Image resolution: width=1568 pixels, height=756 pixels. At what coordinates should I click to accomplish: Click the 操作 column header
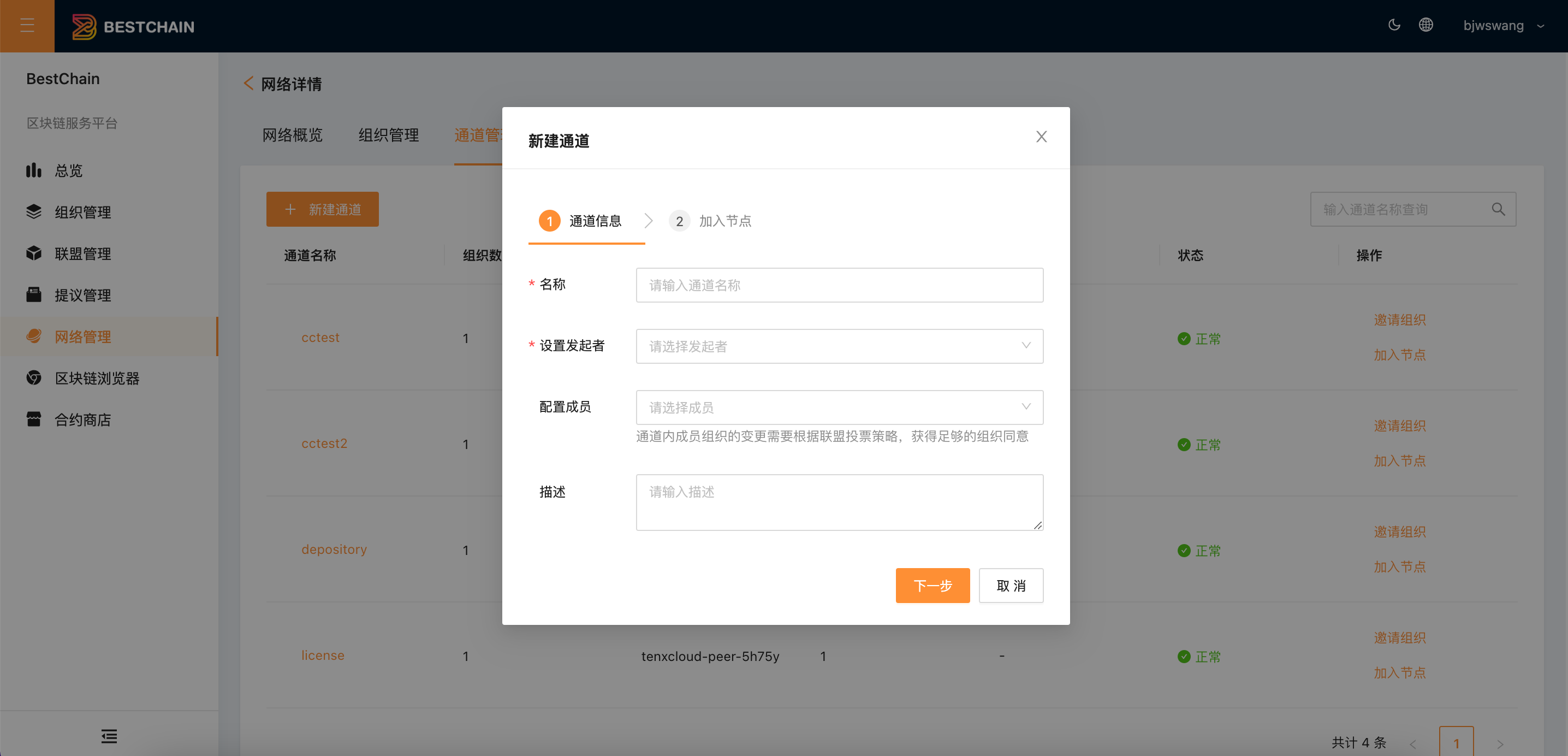(1369, 255)
